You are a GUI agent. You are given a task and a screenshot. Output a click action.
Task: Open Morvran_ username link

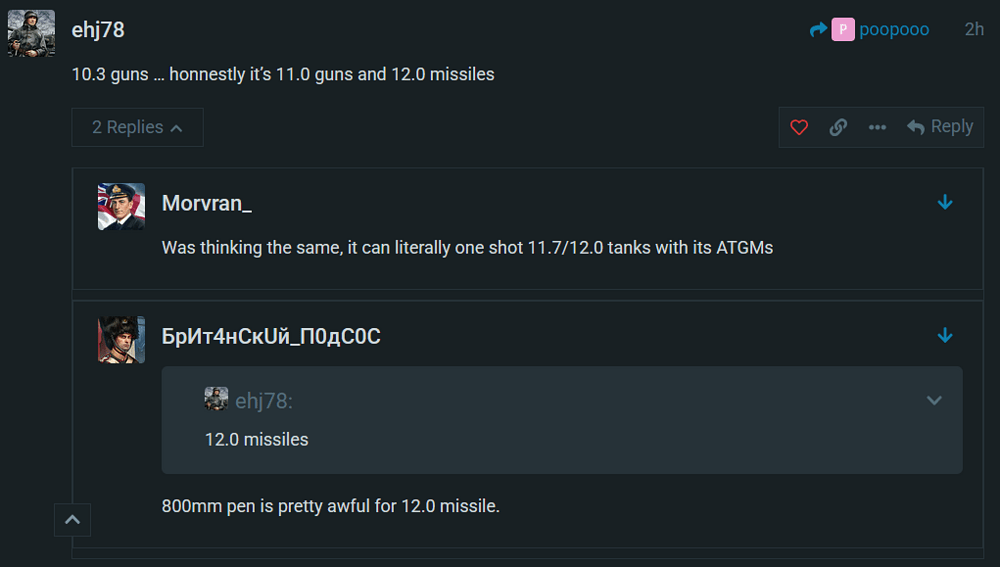coord(206,203)
